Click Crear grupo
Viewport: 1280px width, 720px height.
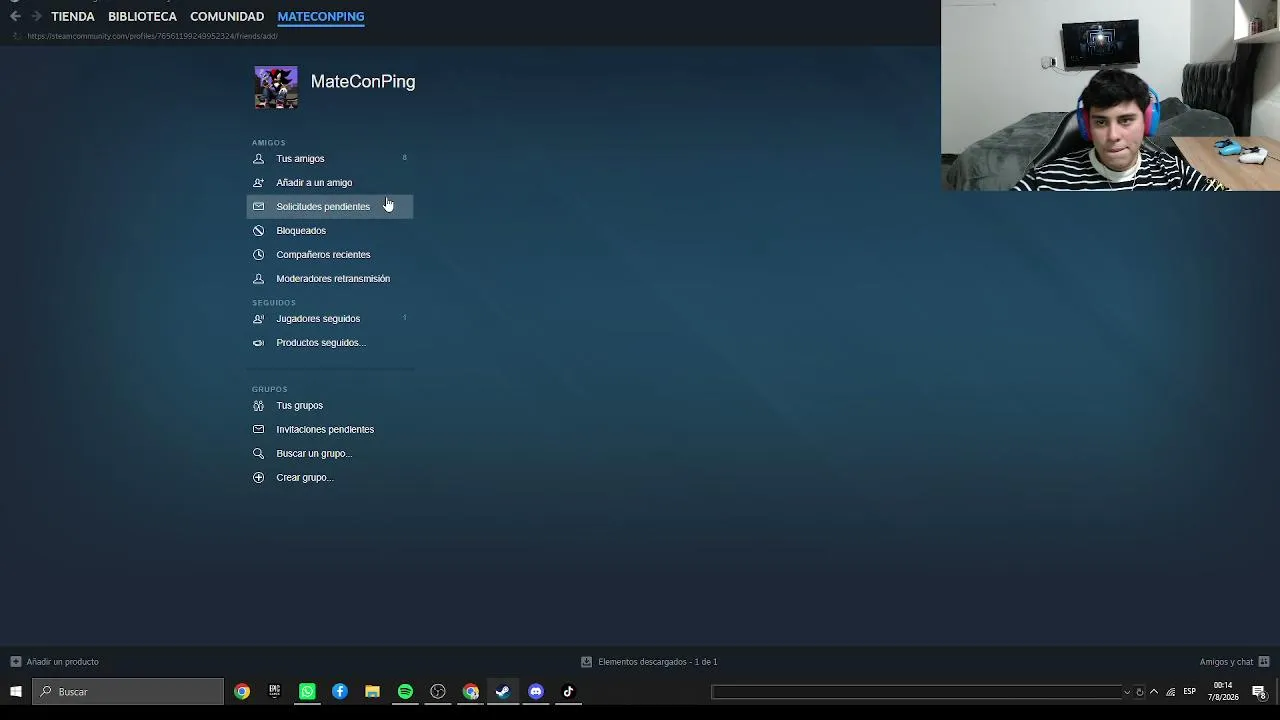coord(329,477)
